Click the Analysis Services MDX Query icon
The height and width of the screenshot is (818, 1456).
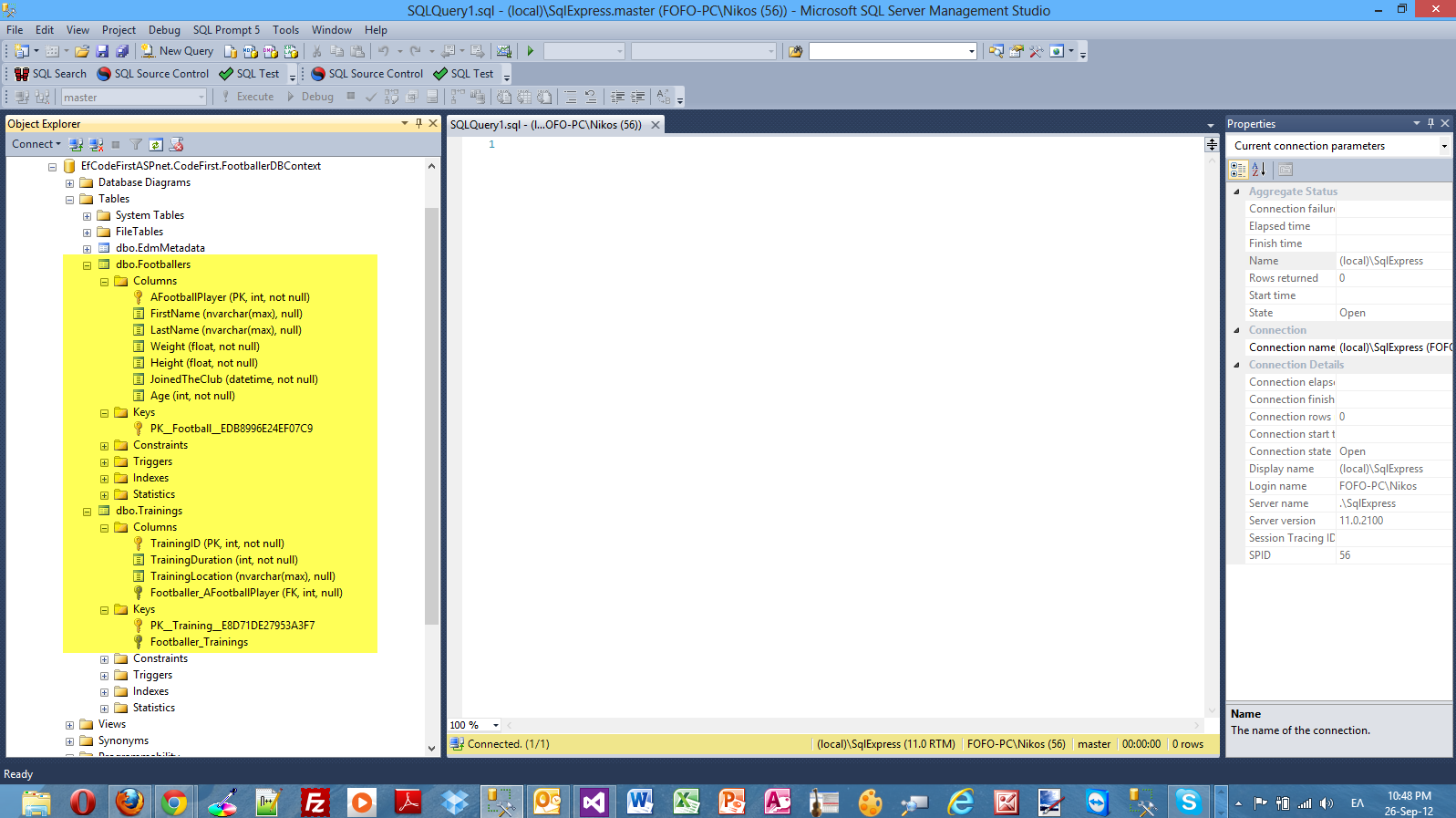click(251, 51)
